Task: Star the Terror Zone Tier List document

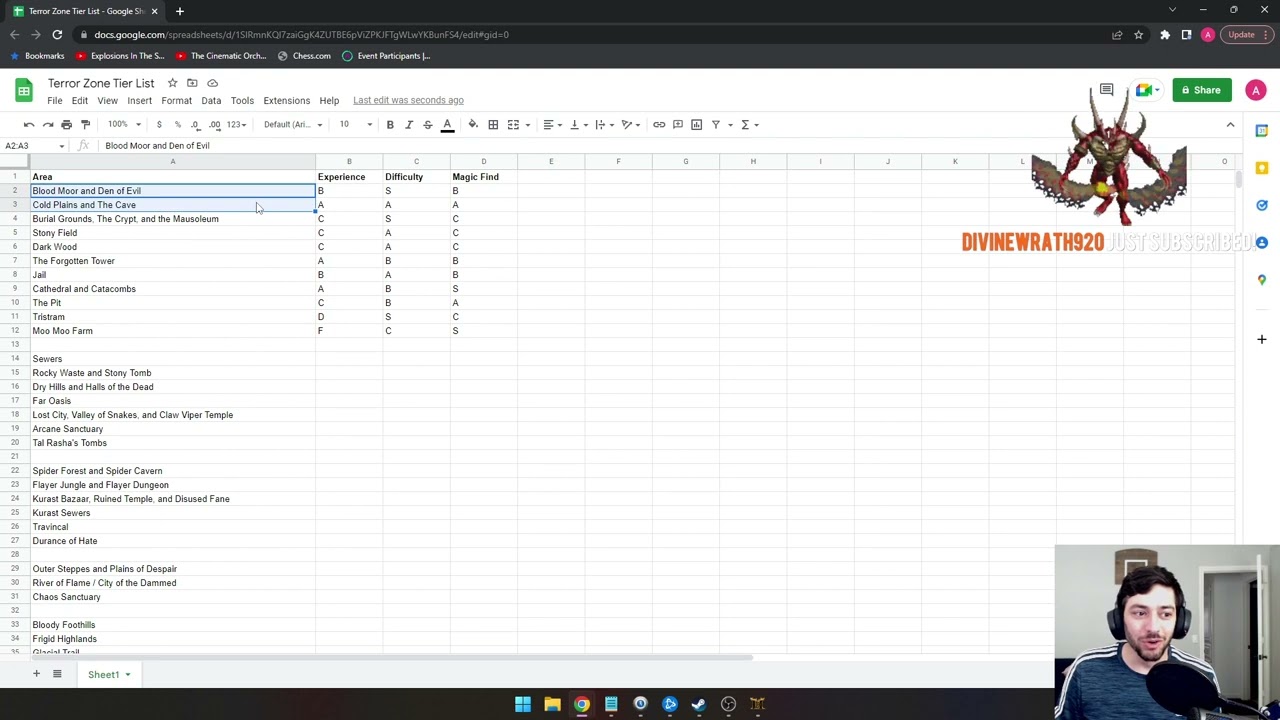Action: pyautogui.click(x=173, y=83)
